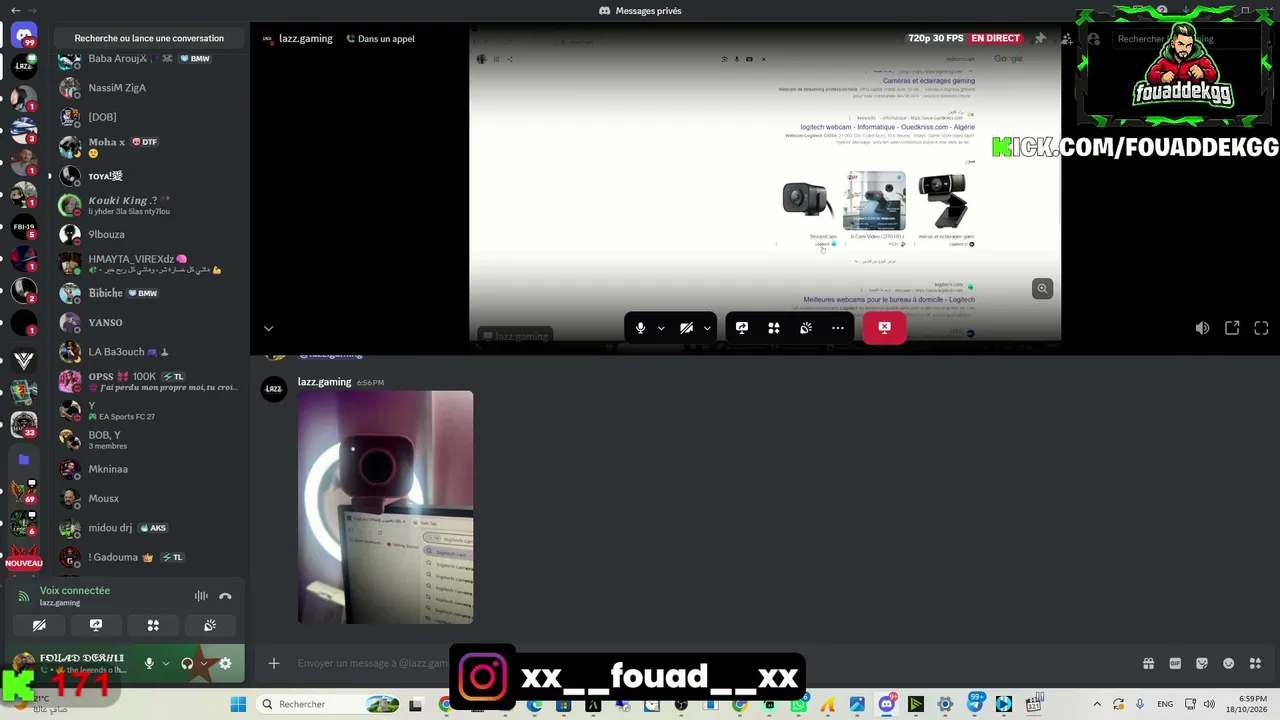Mute microphone in the call control bar
The image size is (1280, 720).
[640, 328]
